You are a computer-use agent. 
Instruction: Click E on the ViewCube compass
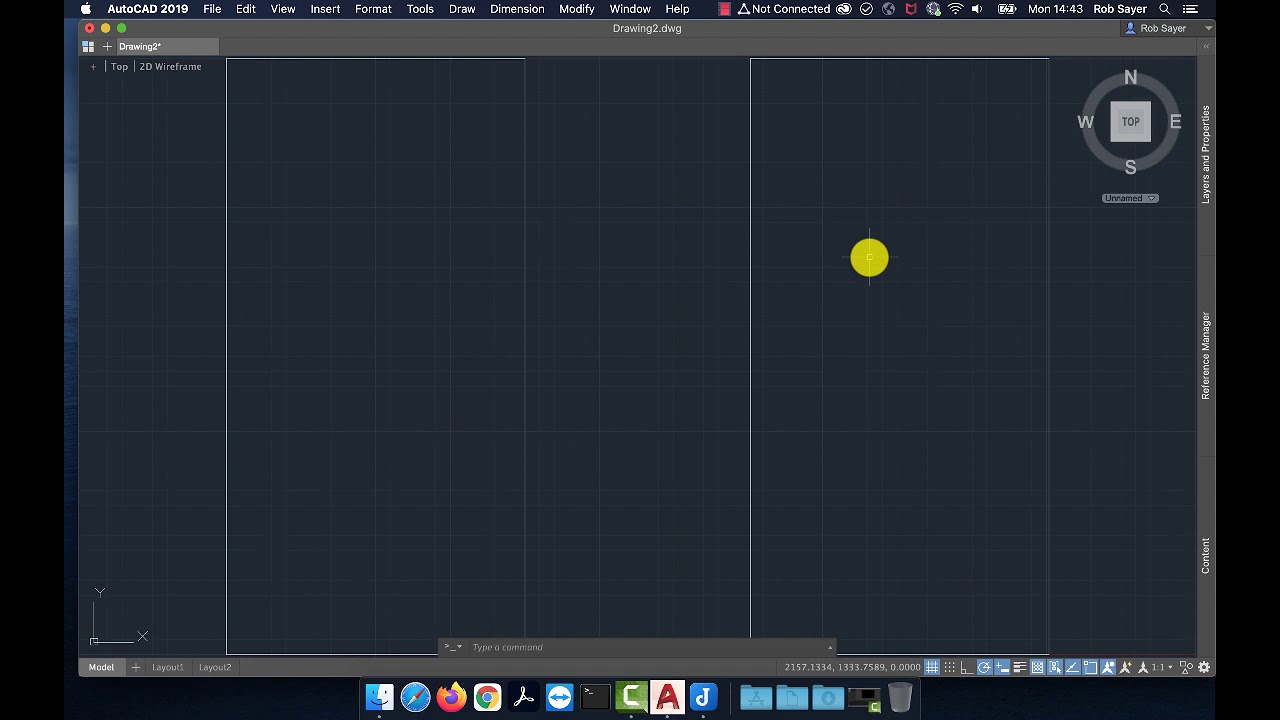click(x=1175, y=122)
